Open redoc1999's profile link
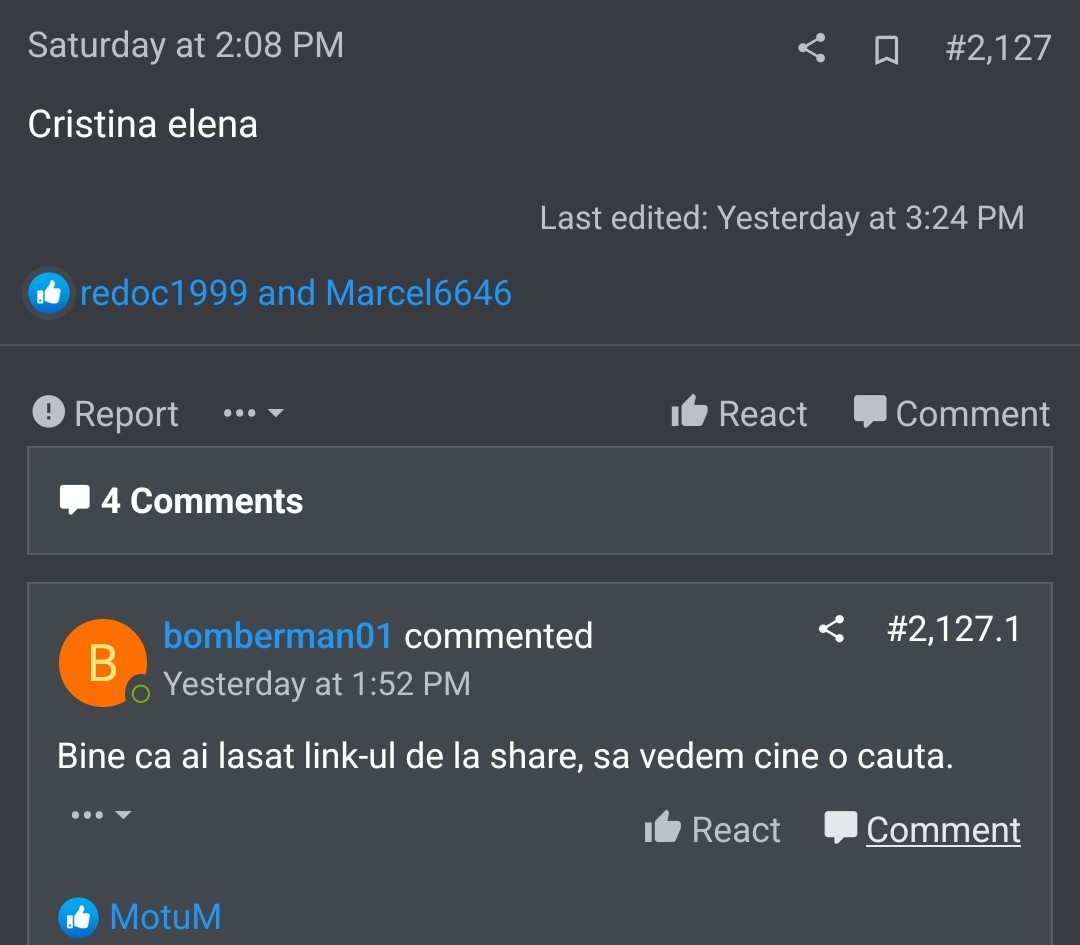The width and height of the screenshot is (1080, 945). pos(163,293)
